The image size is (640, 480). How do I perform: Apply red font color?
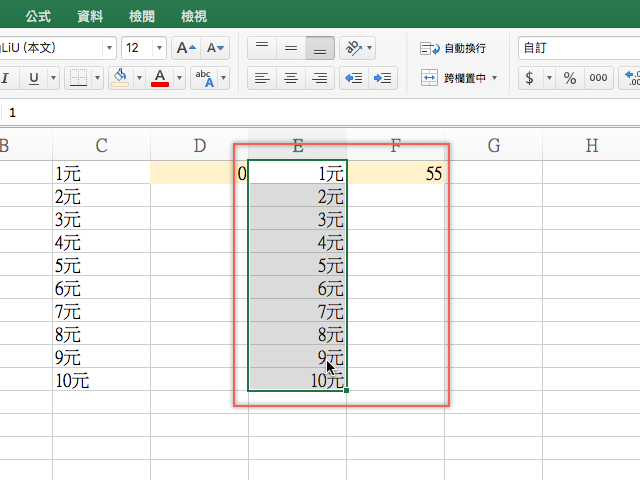pos(160,78)
